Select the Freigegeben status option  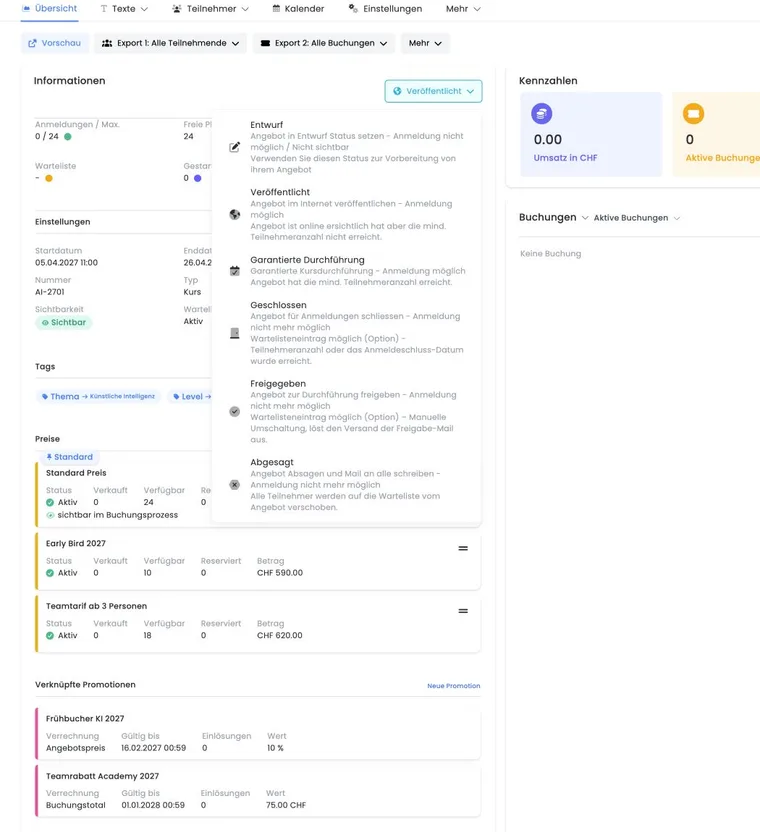347,411
